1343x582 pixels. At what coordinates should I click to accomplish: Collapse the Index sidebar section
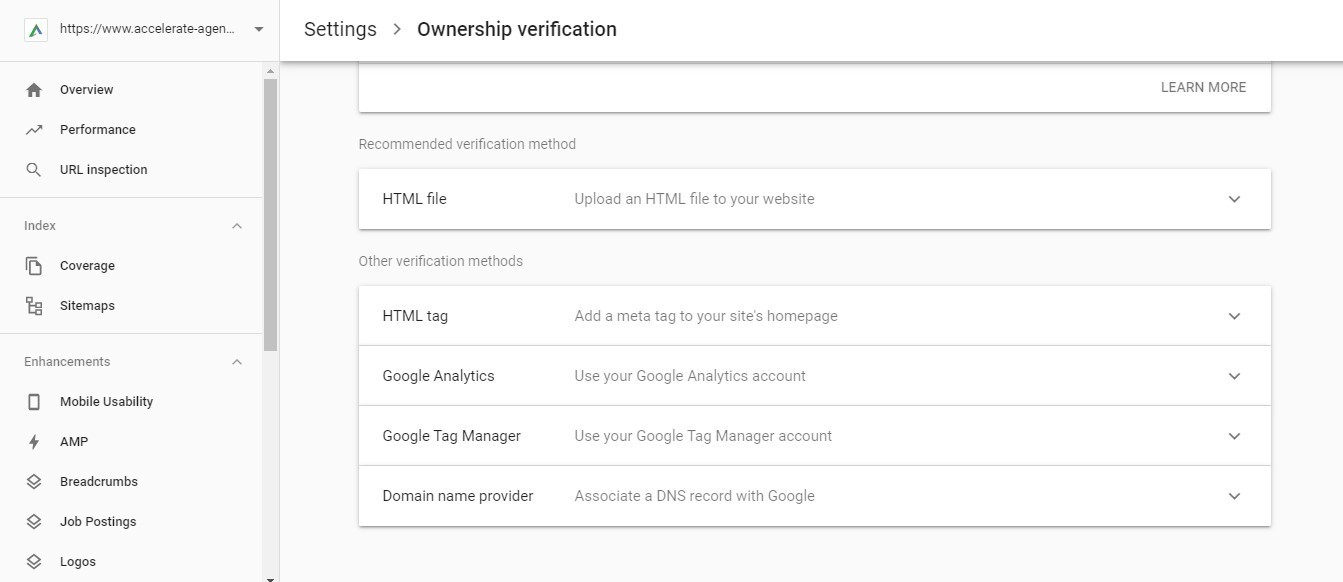(237, 226)
